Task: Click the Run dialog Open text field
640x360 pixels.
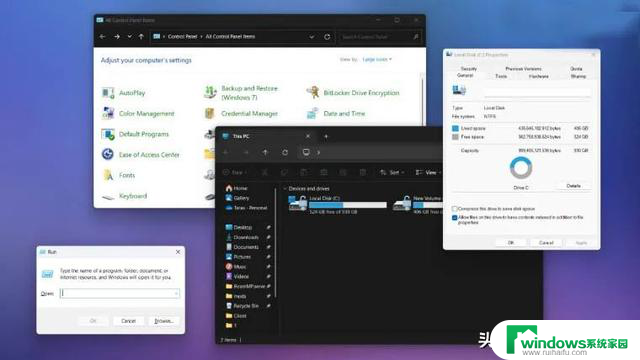Action: coord(120,293)
